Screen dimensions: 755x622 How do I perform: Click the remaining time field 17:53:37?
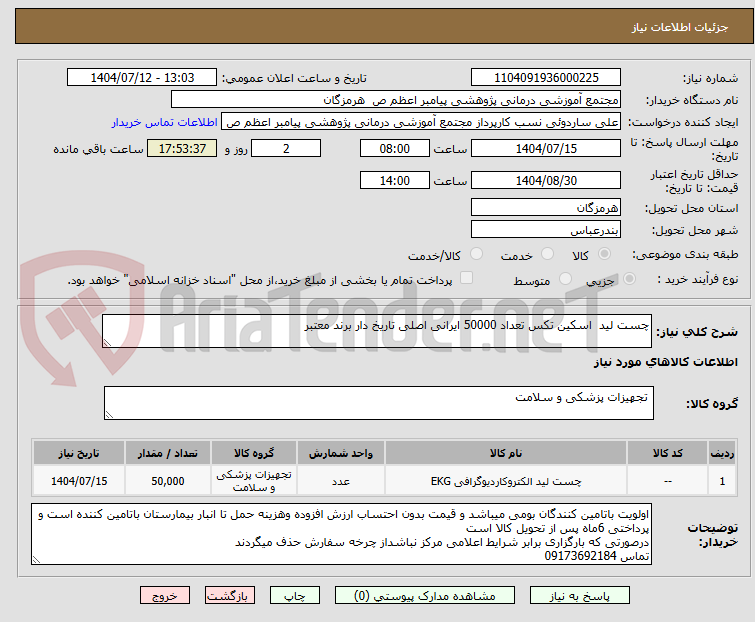coord(182,148)
